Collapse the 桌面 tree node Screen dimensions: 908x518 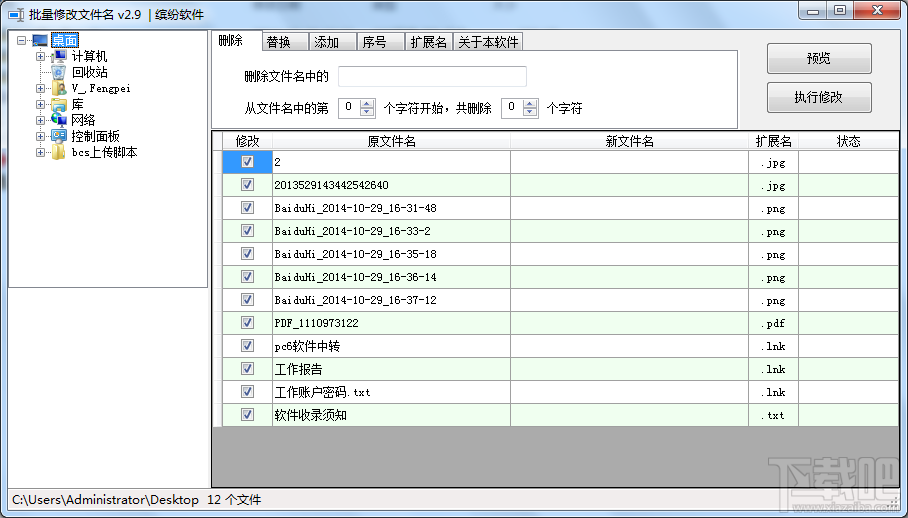[x=22, y=41]
